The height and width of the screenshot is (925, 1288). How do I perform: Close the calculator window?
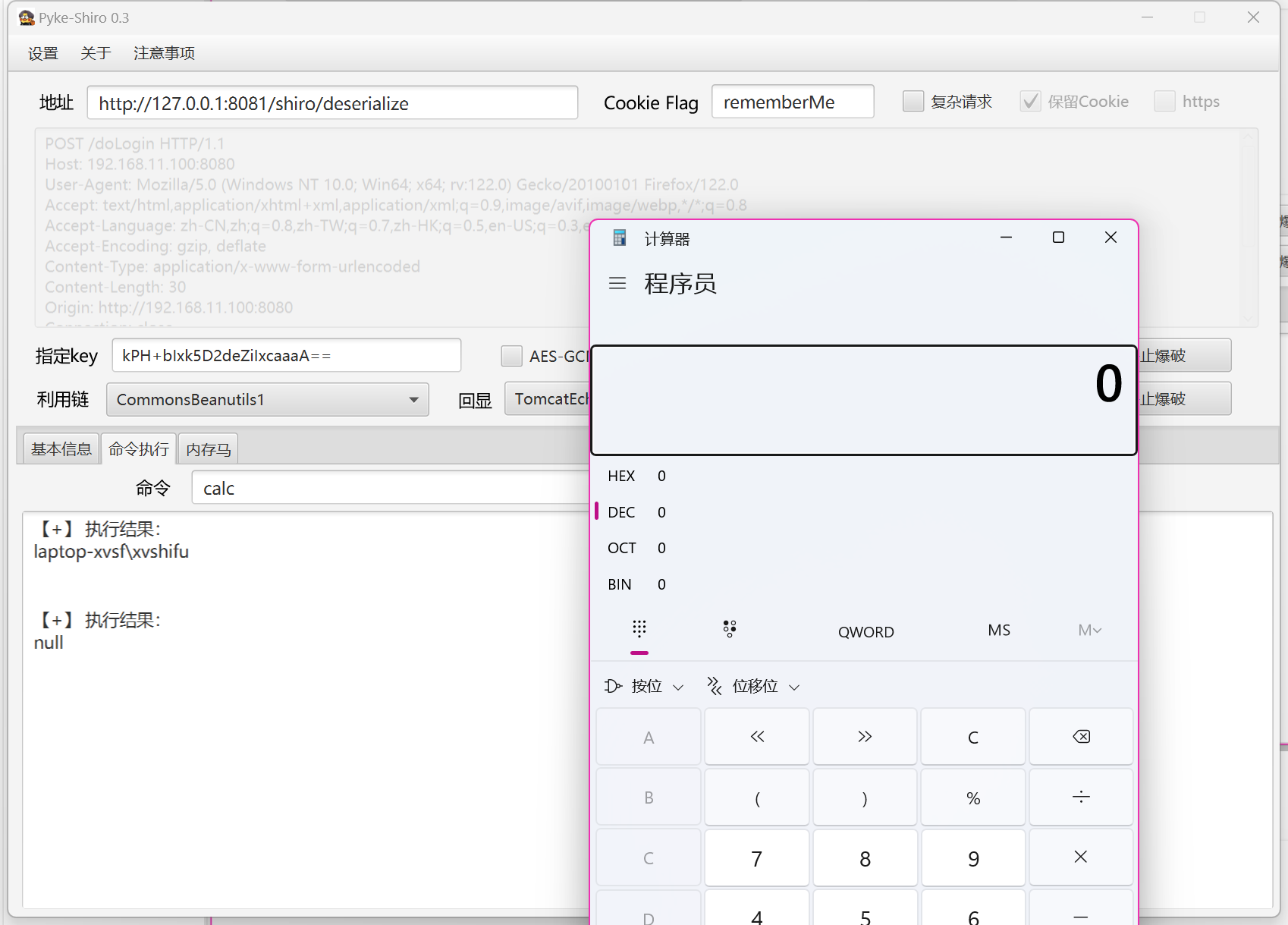(1111, 238)
